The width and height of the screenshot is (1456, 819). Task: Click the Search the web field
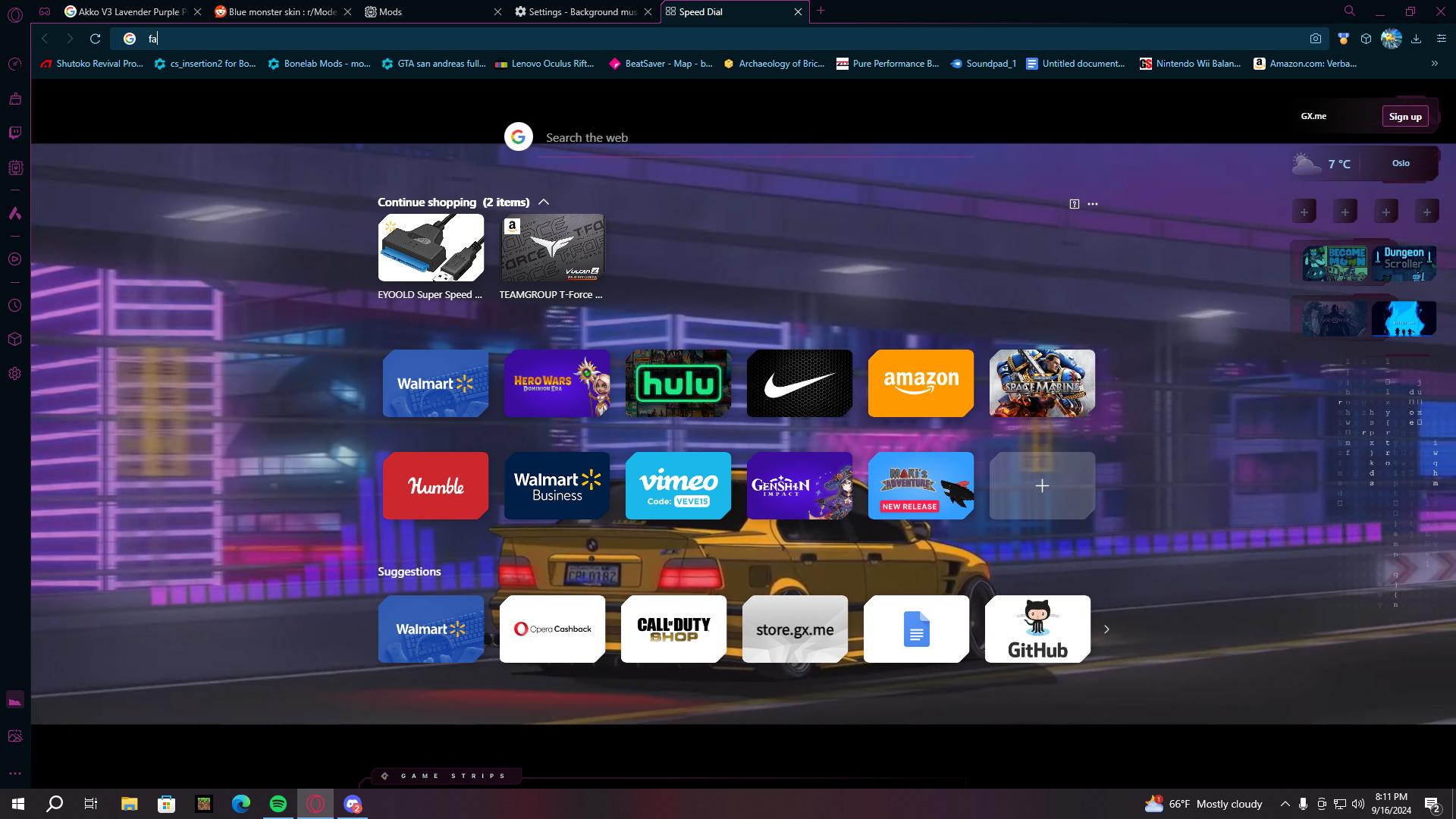(751, 138)
